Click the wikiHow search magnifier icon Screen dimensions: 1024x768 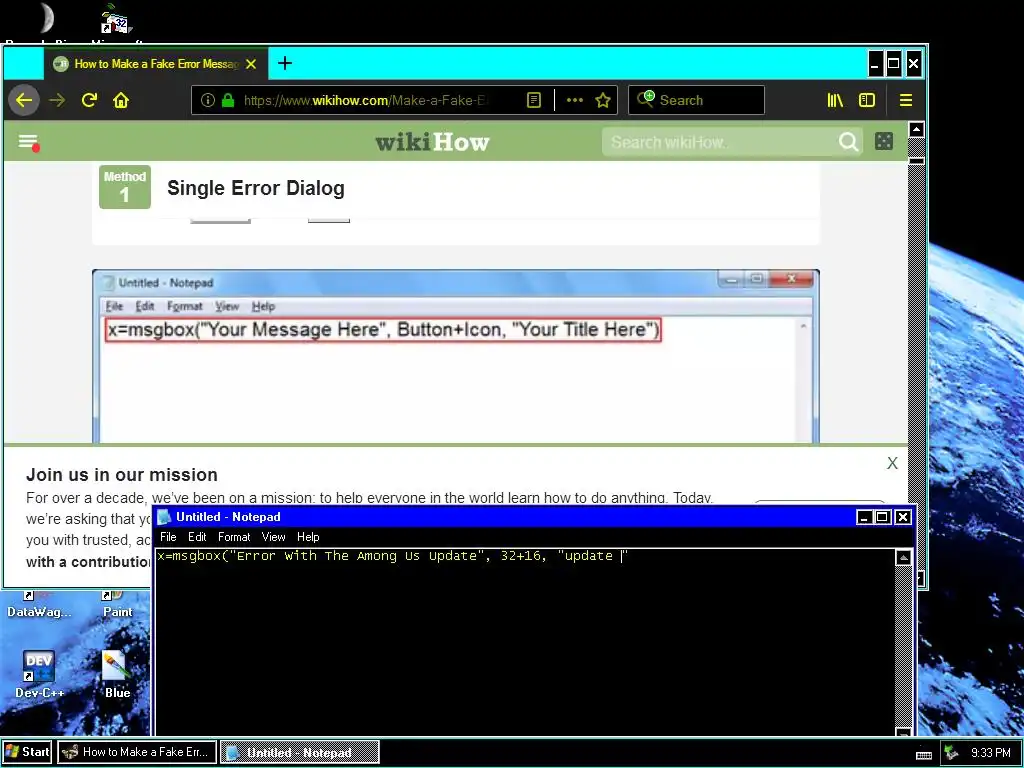(x=848, y=142)
